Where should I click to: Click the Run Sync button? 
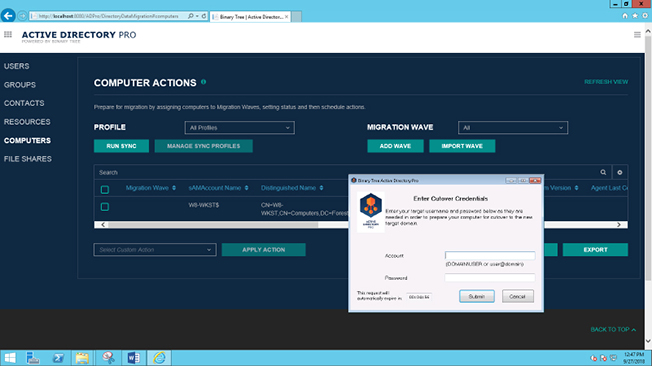coord(121,146)
